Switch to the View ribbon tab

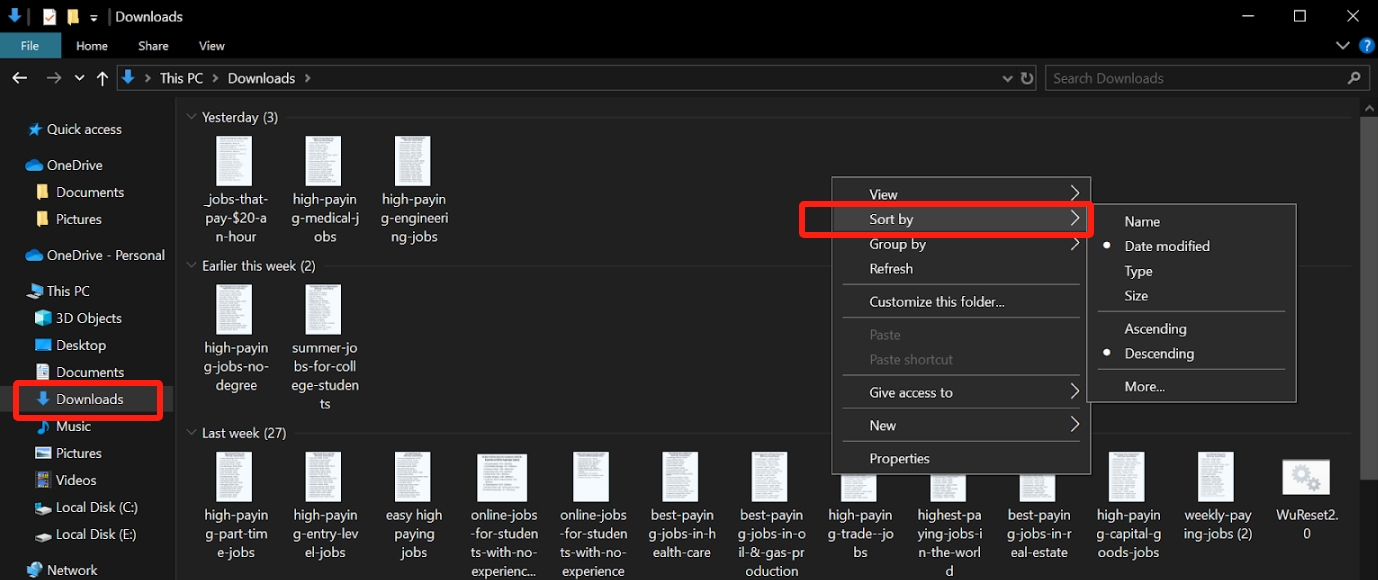pyautogui.click(x=211, y=45)
